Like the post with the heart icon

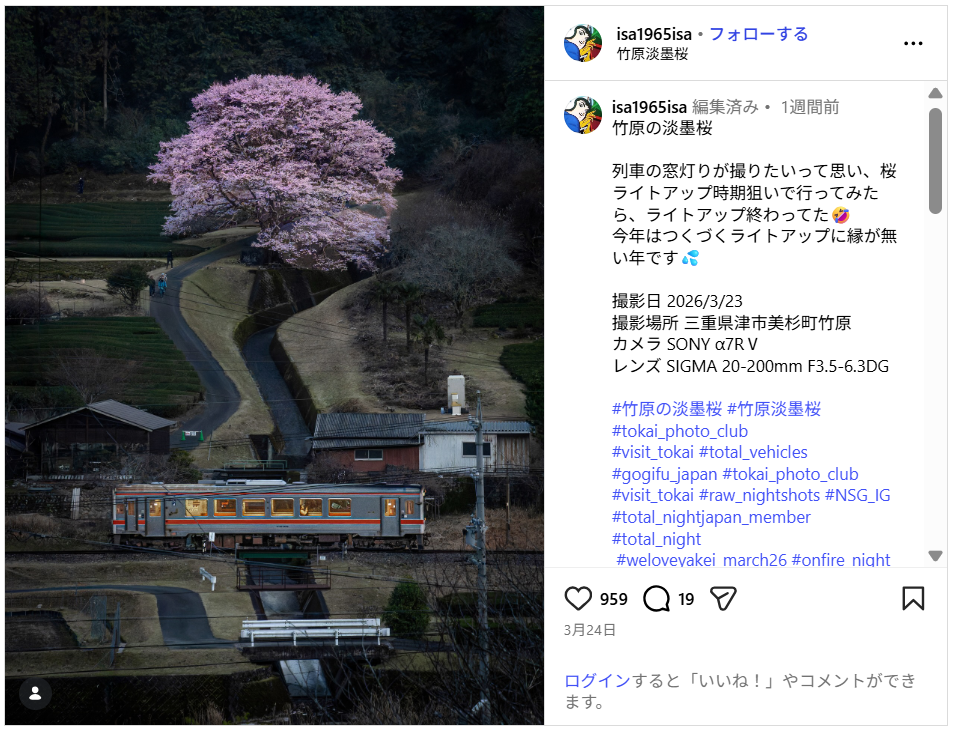pos(578,599)
